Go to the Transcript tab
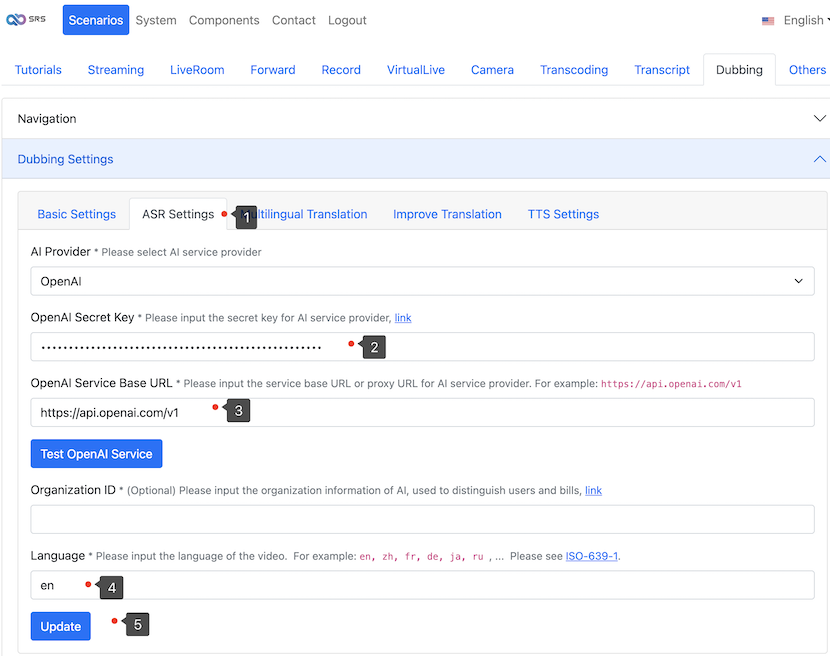 point(662,70)
